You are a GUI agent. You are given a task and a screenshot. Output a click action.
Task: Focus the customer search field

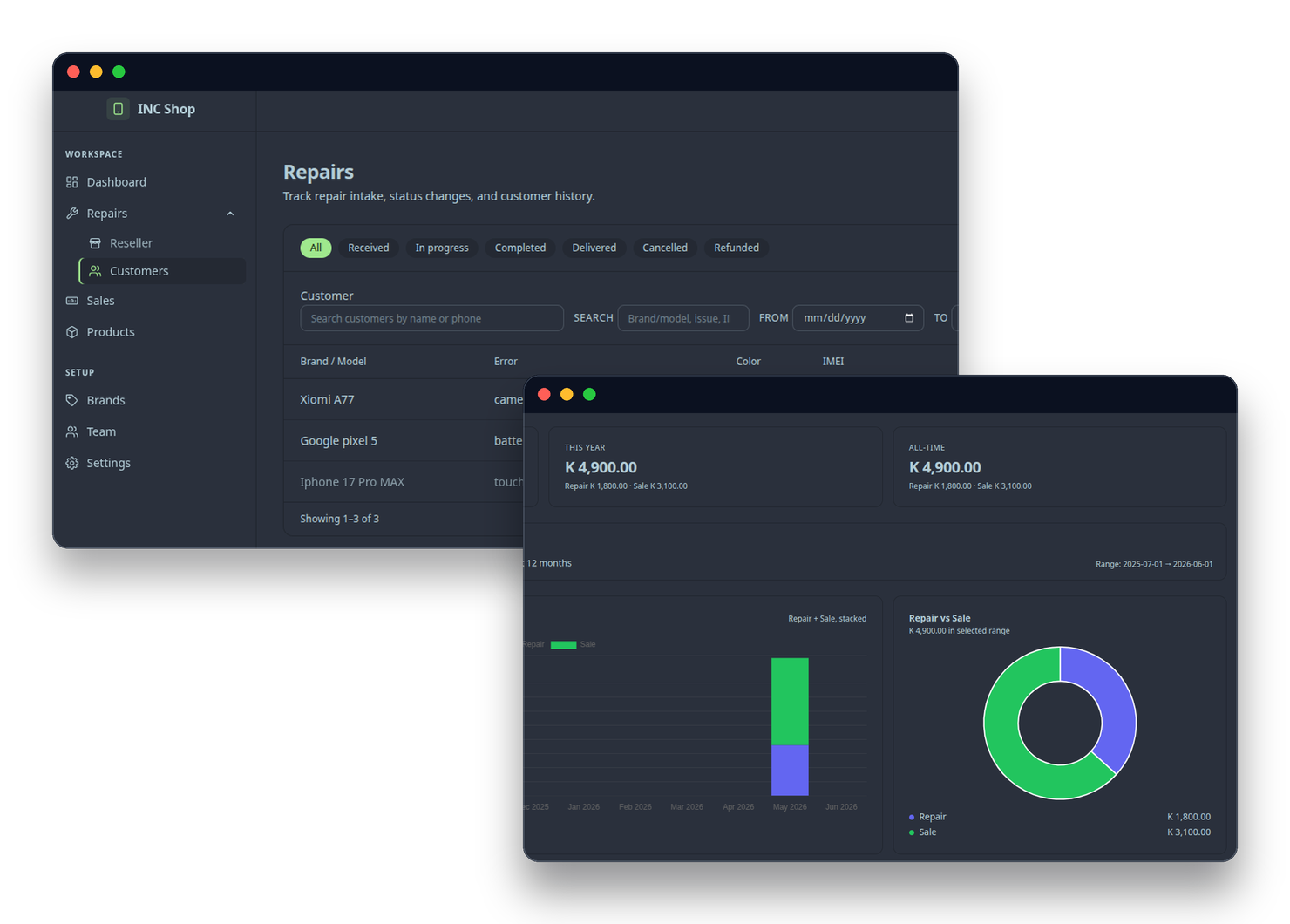tap(431, 318)
